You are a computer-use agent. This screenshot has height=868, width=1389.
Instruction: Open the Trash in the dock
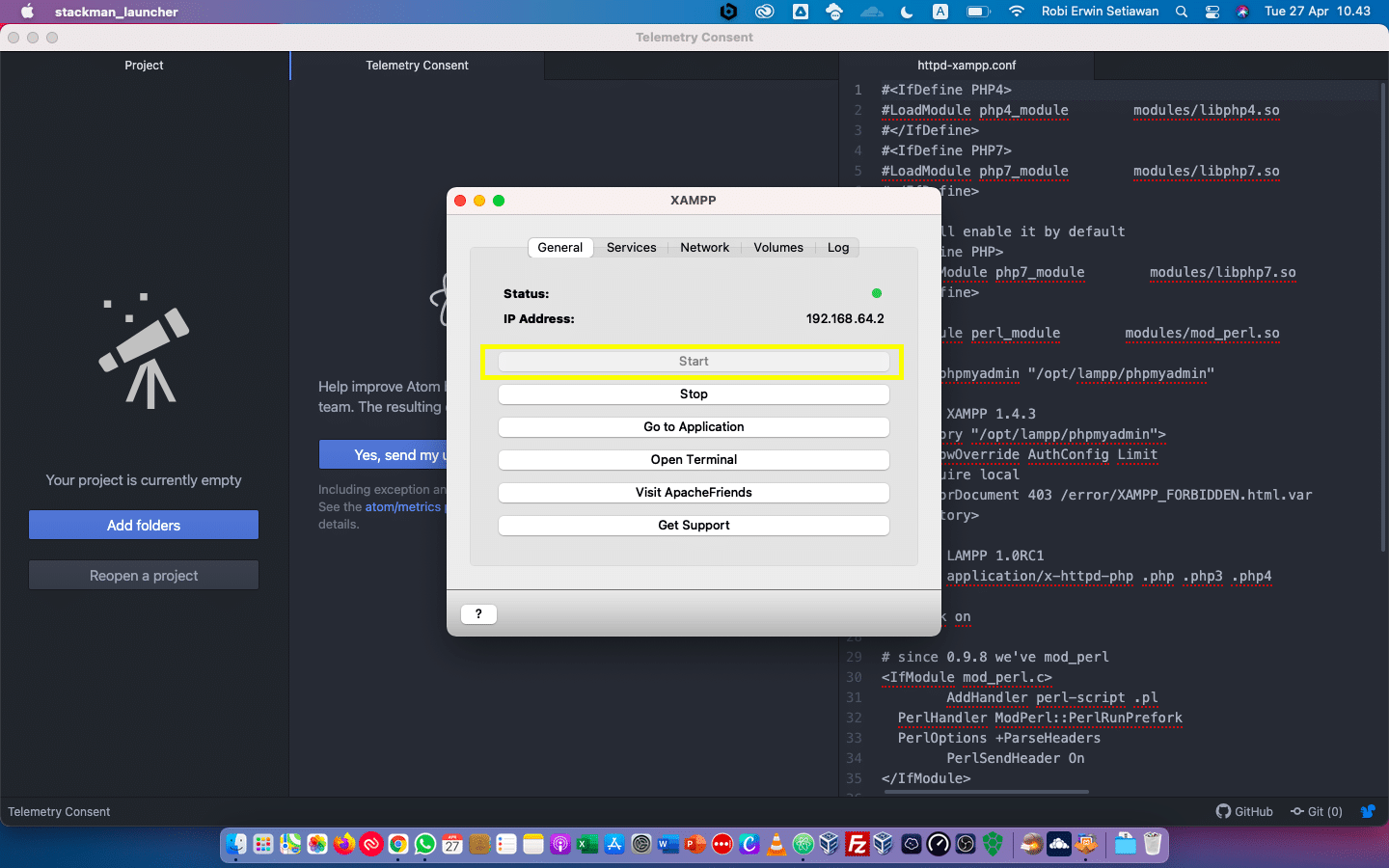point(1153,845)
